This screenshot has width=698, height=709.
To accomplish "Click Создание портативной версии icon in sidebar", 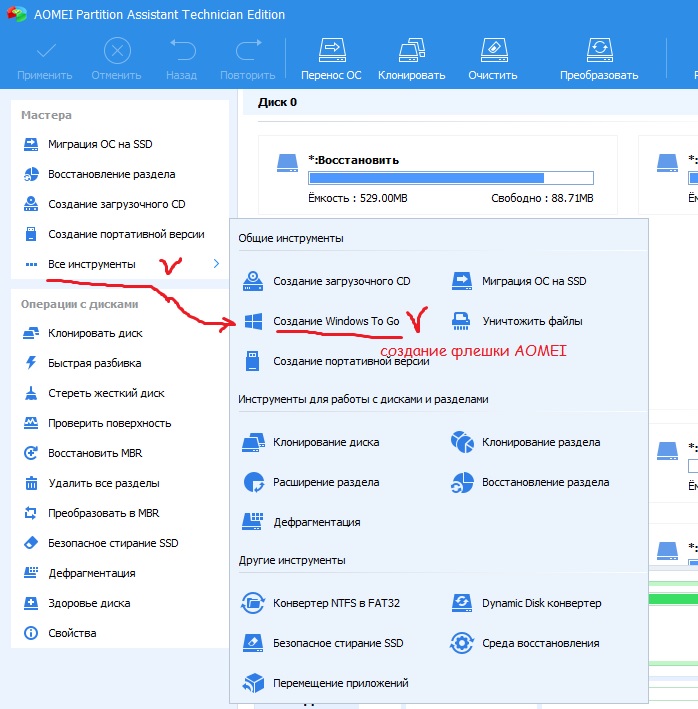I will click(31, 234).
